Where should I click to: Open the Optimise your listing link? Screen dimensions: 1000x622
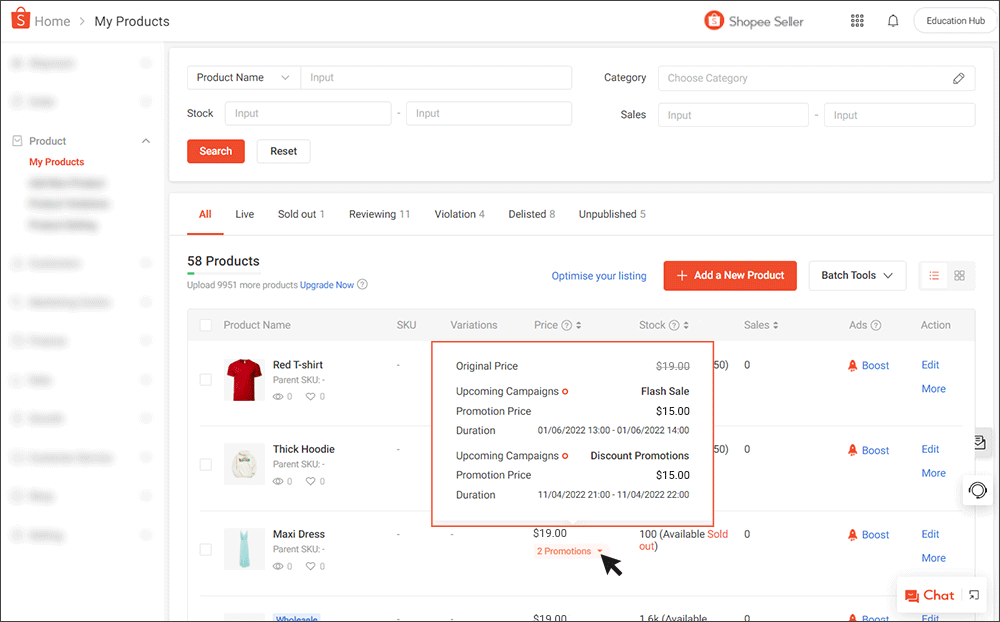(598, 275)
